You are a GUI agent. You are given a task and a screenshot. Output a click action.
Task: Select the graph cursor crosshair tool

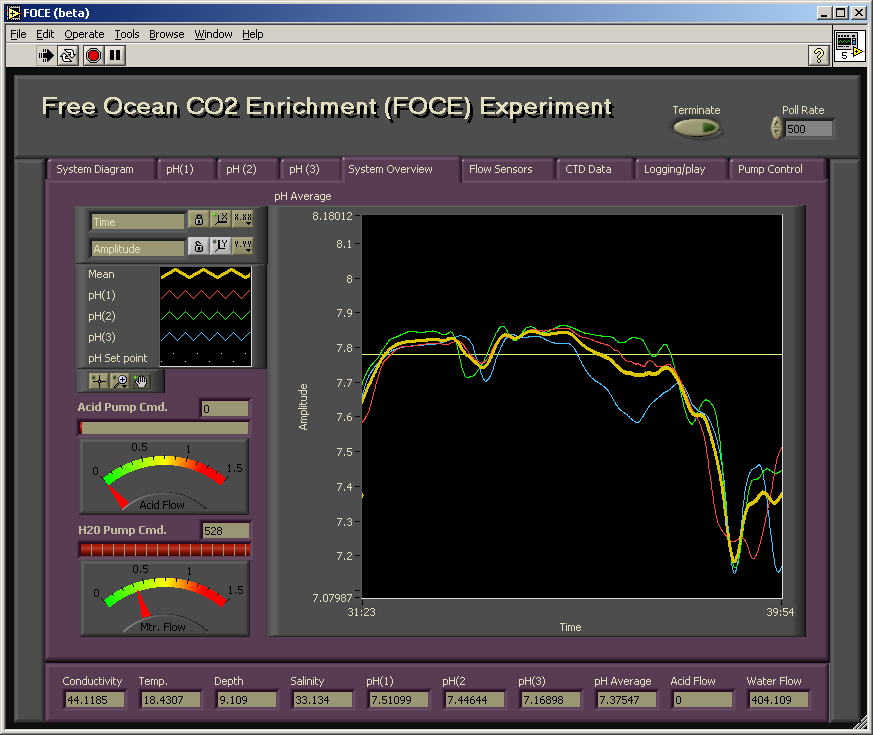99,381
